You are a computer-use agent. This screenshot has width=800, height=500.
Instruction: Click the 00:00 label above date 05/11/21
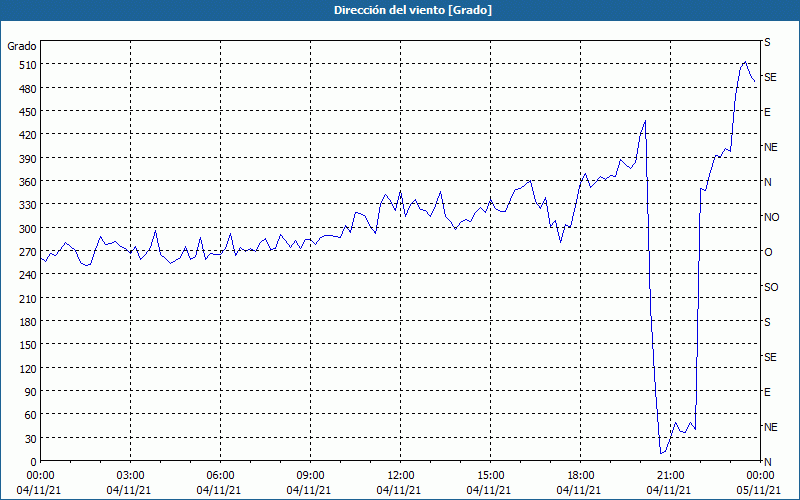[x=761, y=476]
